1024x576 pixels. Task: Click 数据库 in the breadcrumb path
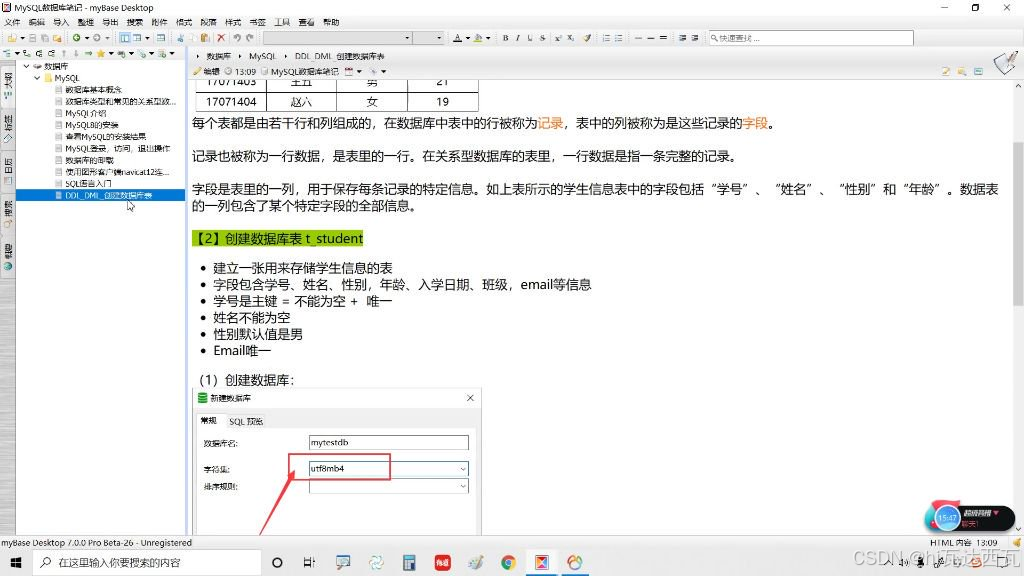(219, 56)
